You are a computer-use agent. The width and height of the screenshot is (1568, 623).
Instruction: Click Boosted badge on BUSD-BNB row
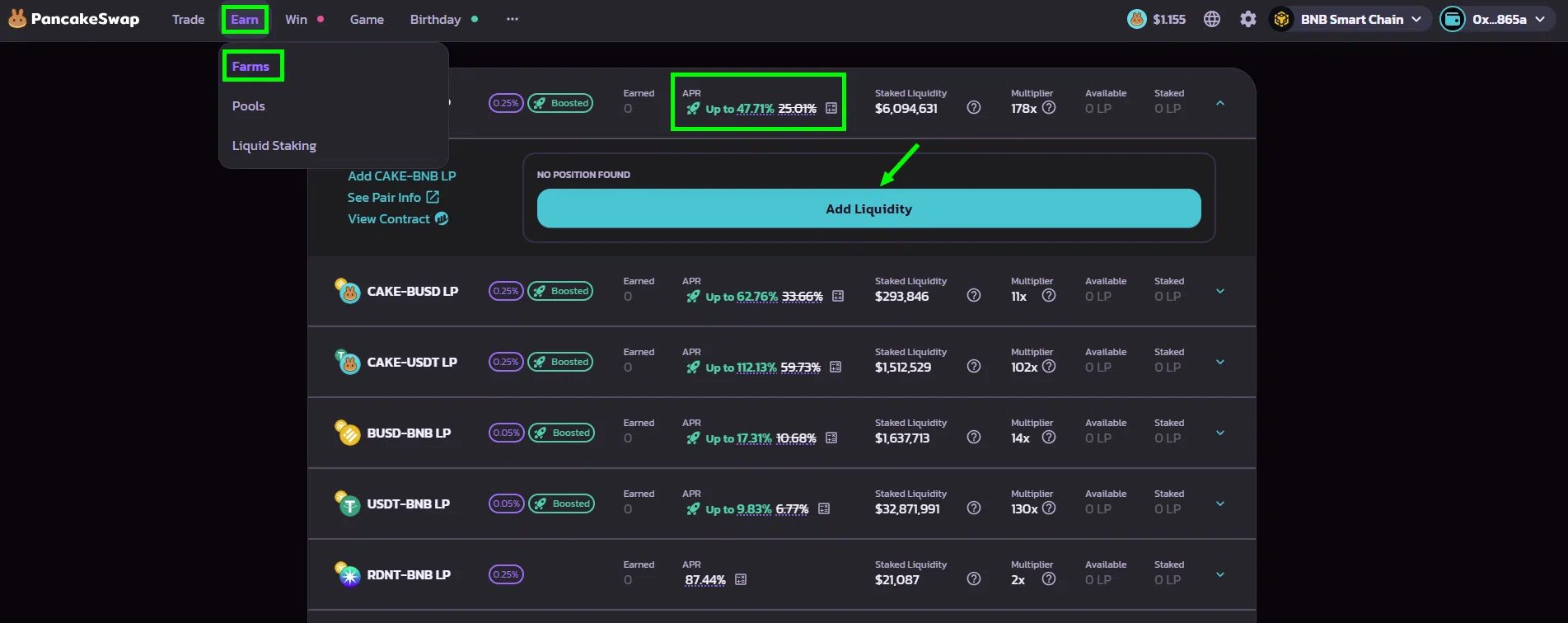pyautogui.click(x=561, y=433)
